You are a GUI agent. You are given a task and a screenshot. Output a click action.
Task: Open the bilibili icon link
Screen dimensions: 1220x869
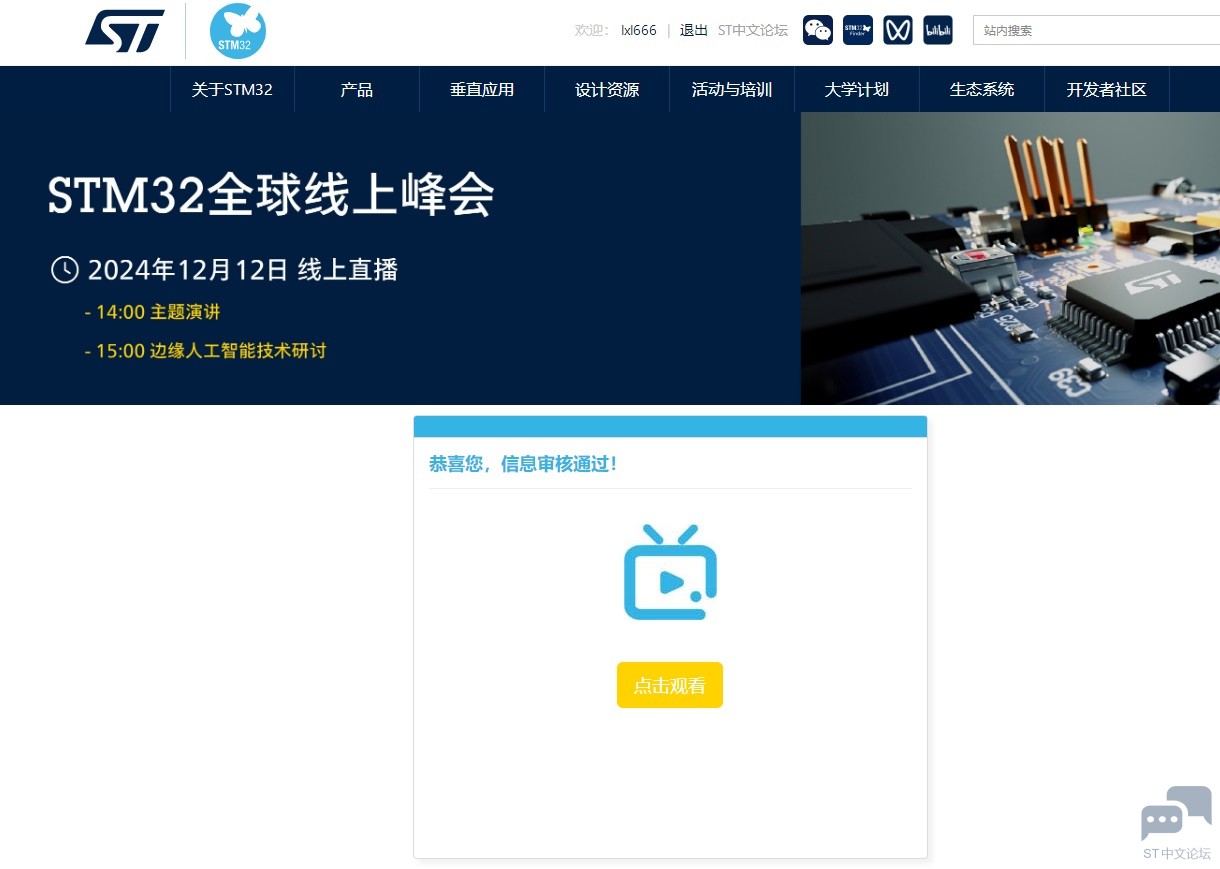point(938,30)
